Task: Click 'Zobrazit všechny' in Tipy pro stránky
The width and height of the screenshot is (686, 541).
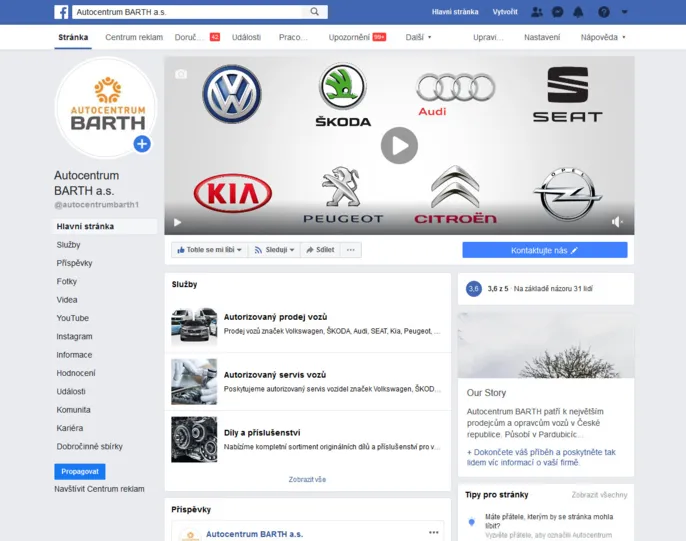Action: point(599,495)
